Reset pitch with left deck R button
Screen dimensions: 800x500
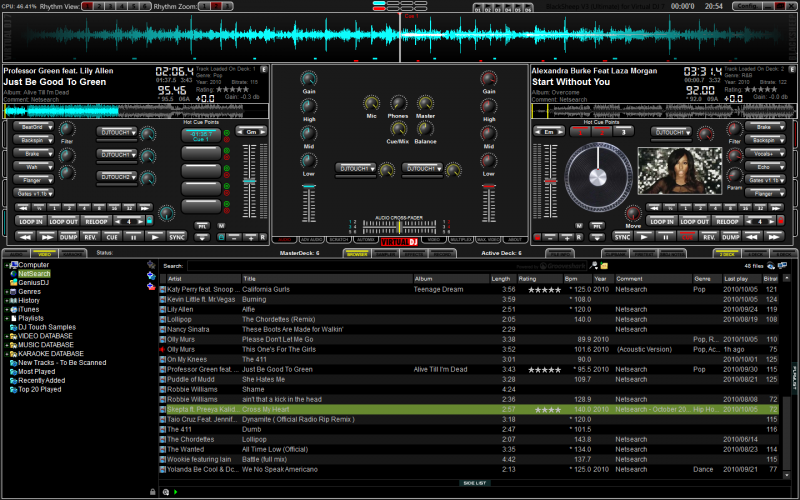263,237
